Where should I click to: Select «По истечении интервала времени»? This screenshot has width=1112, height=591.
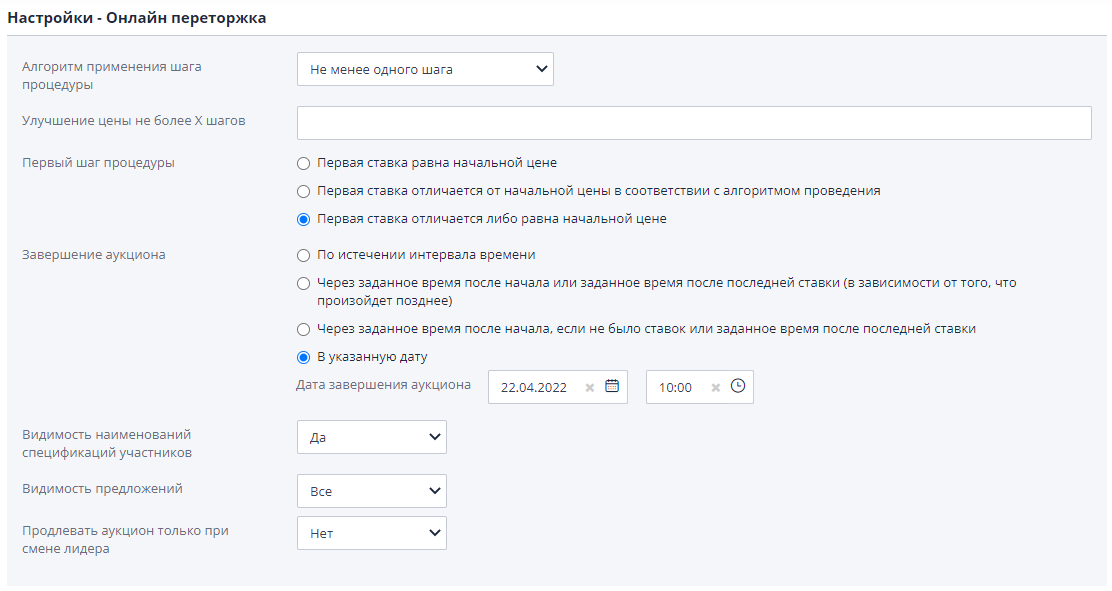pos(303,255)
